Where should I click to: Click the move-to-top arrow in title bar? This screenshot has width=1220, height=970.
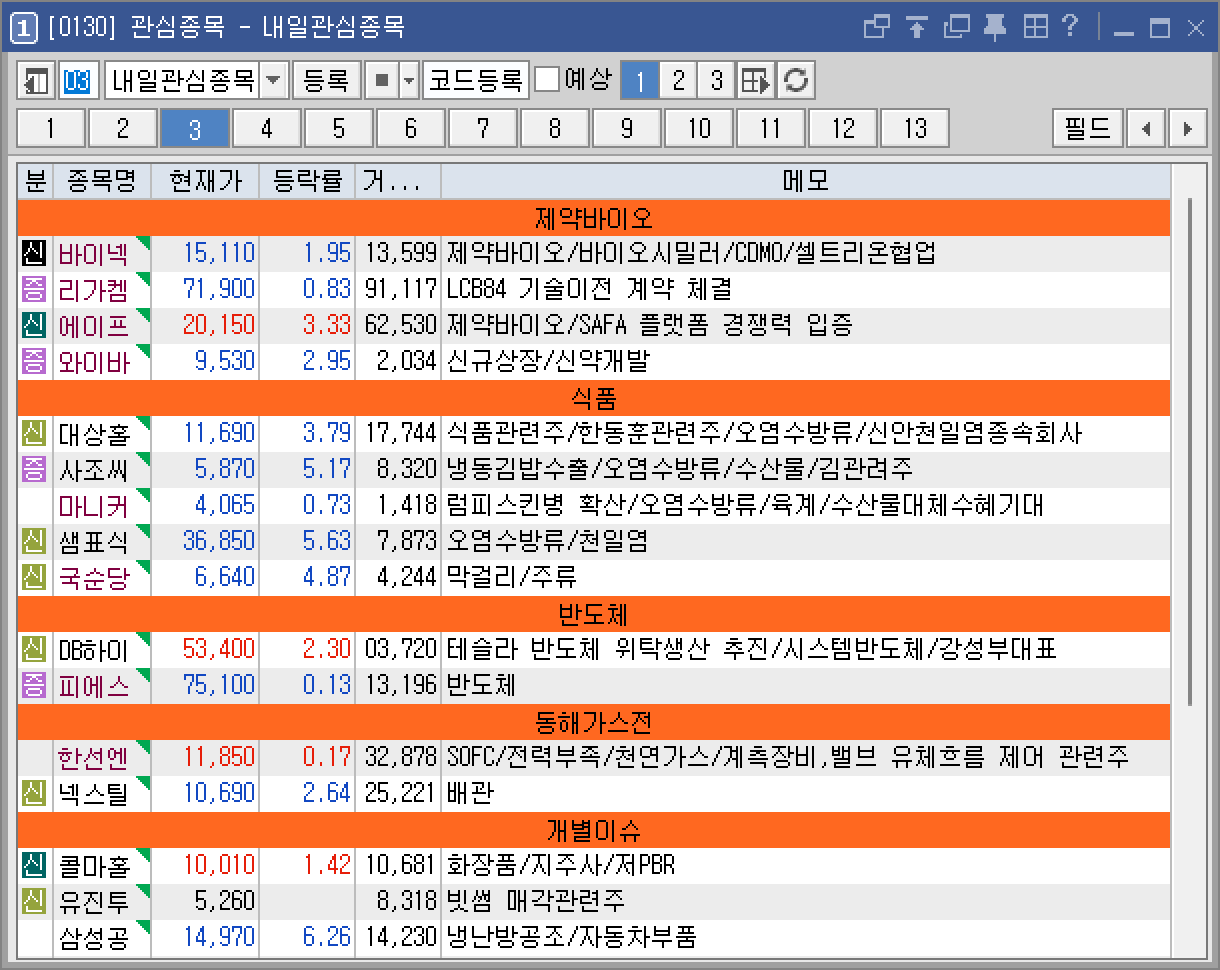click(917, 27)
